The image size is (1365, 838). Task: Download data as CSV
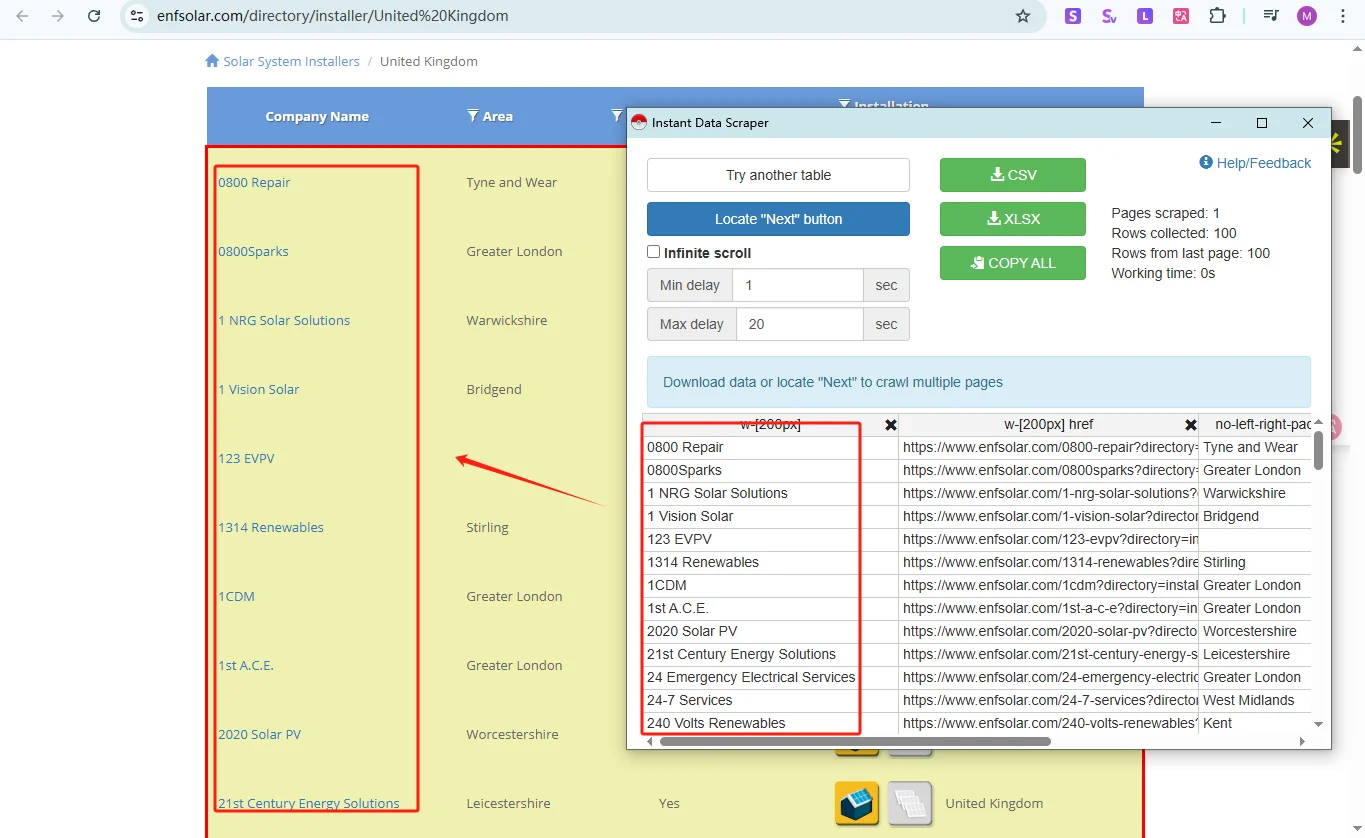click(x=1012, y=175)
